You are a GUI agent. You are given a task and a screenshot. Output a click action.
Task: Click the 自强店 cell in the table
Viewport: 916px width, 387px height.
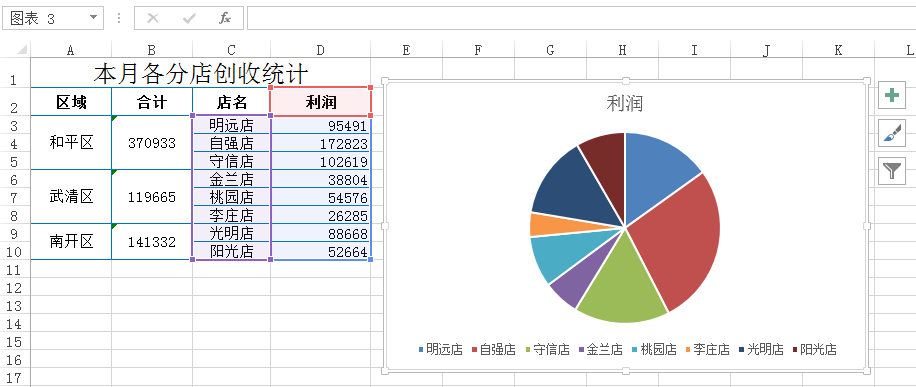pyautogui.click(x=231, y=143)
